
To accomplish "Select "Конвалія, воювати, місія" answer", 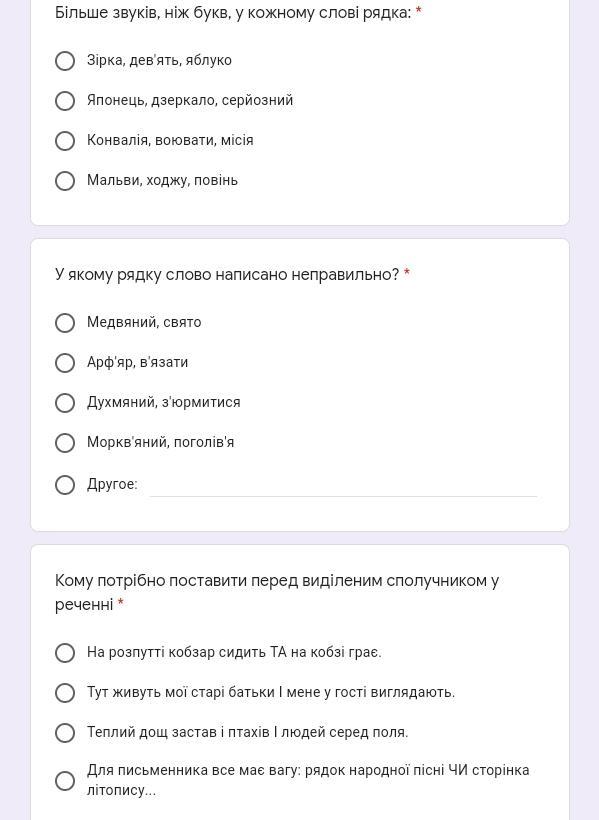I will (x=65, y=141).
